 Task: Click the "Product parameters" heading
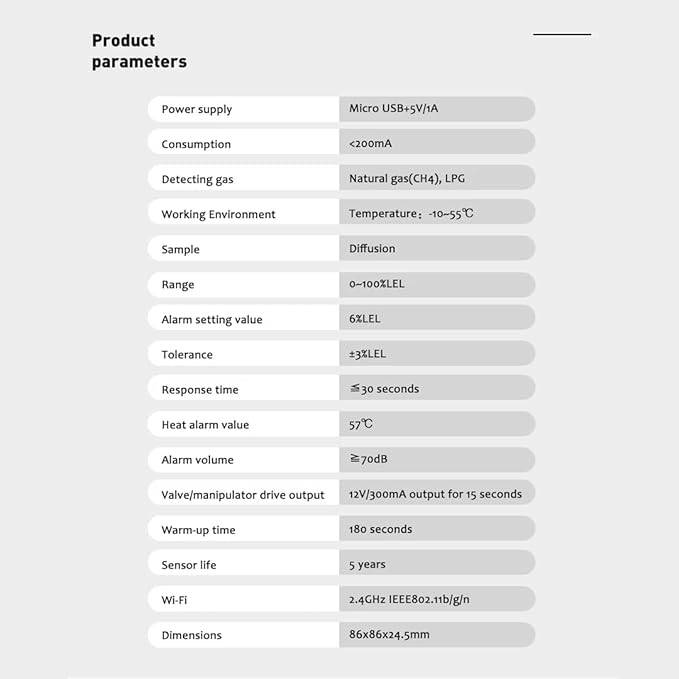pyautogui.click(x=139, y=51)
